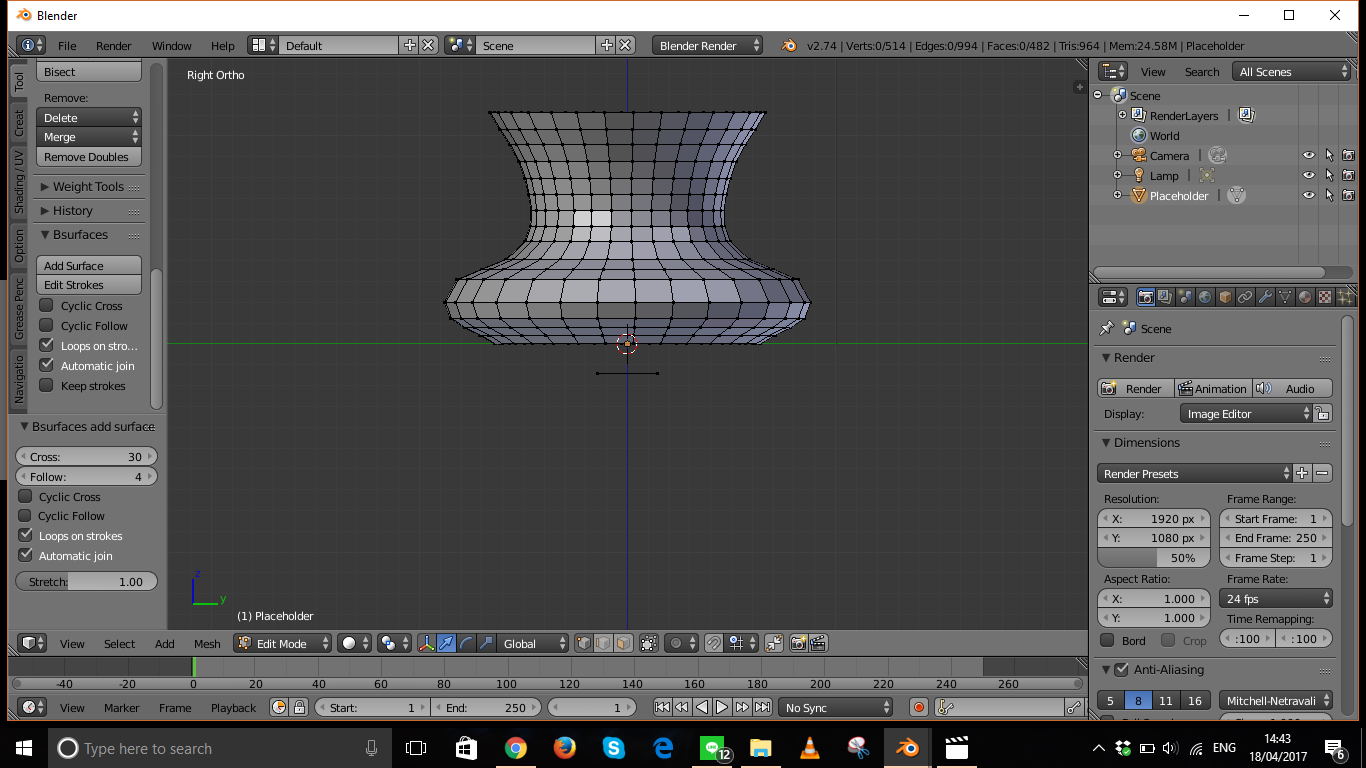
Task: Open the Object properties tab cube icon
Action: [x=1225, y=297]
